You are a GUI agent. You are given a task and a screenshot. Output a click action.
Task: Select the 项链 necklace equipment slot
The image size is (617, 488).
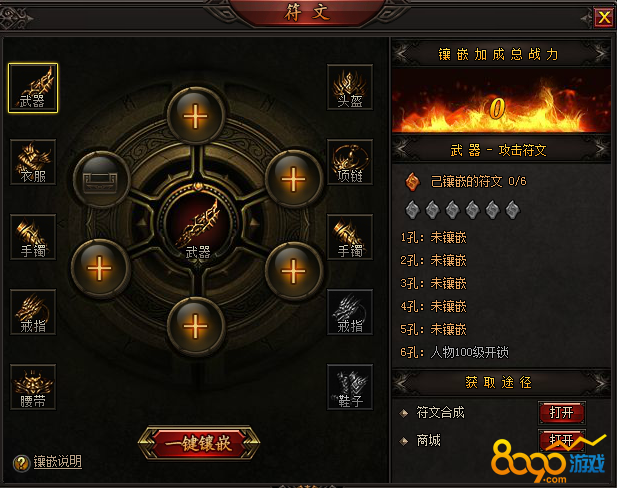point(350,162)
